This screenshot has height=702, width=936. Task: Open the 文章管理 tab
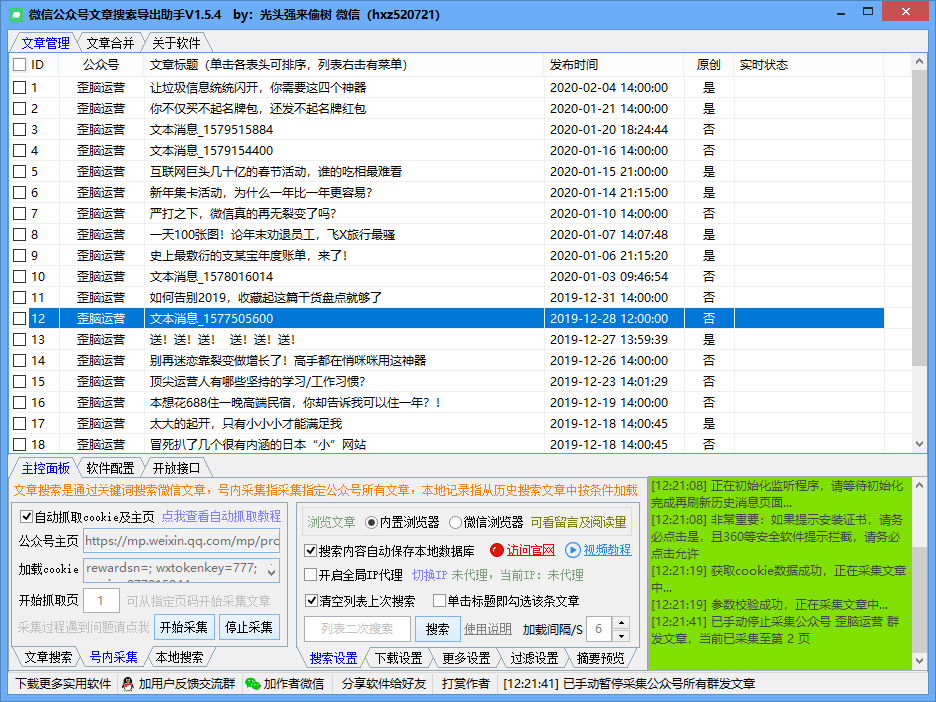(45, 43)
